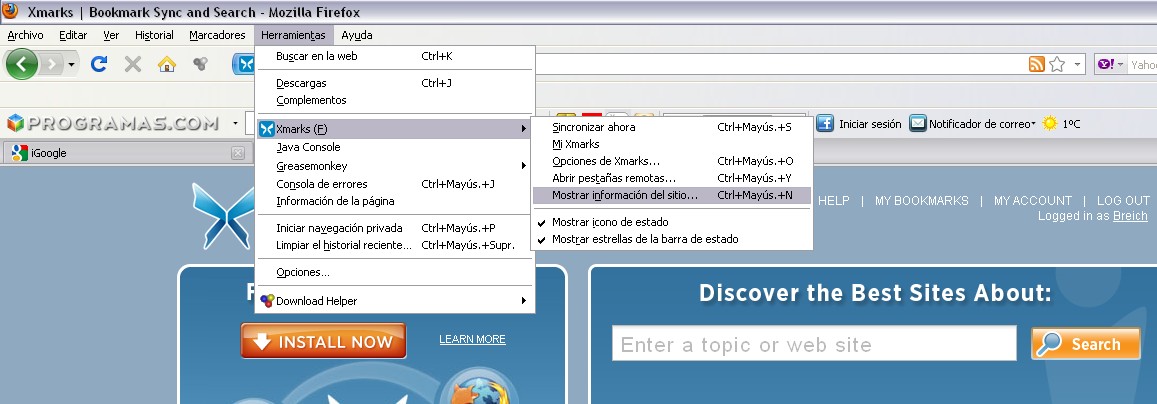Go back with the green arrow button
This screenshot has height=404, width=1157.
[x=21, y=64]
